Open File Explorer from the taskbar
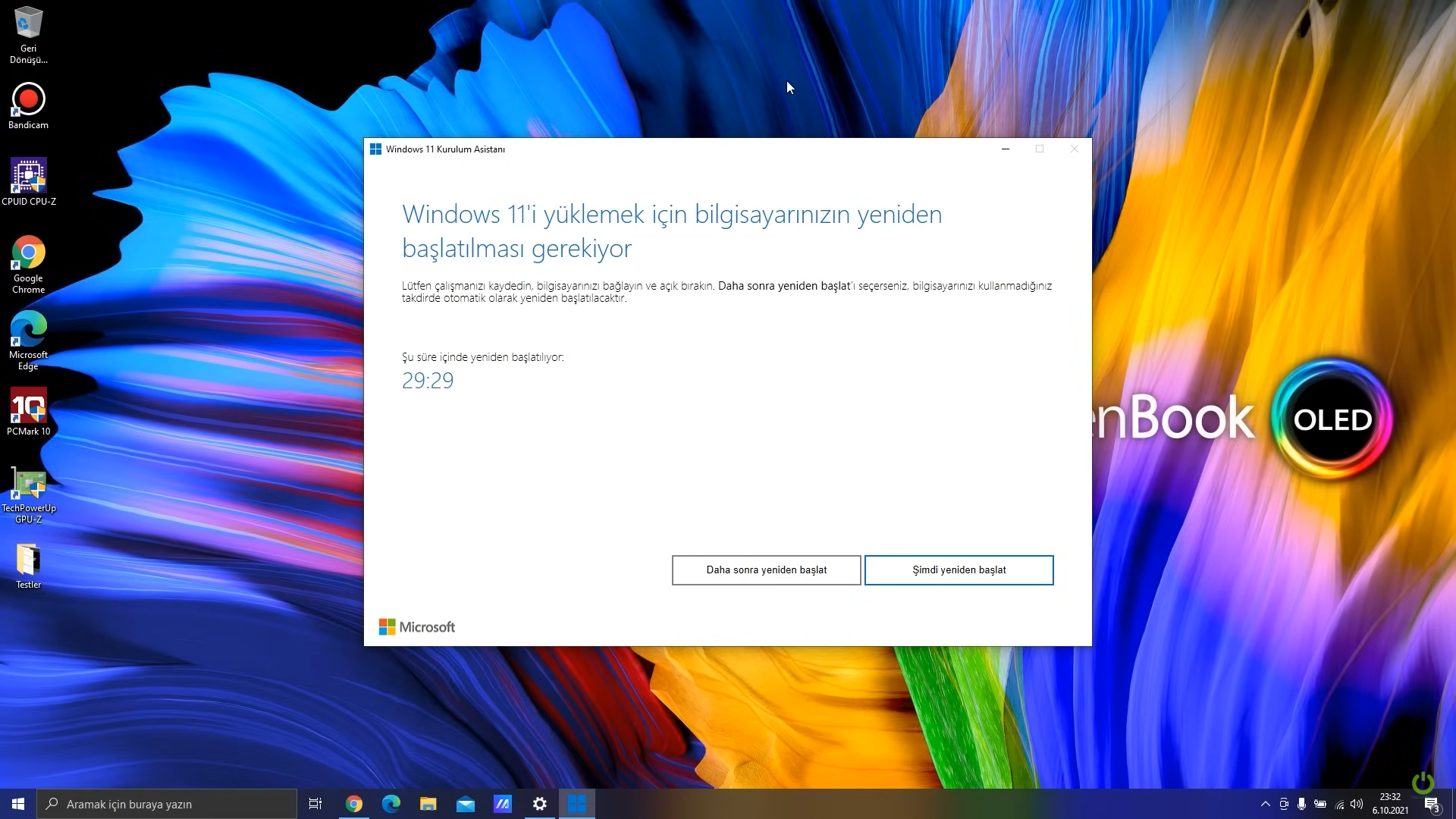The width and height of the screenshot is (1456, 819). [428, 804]
